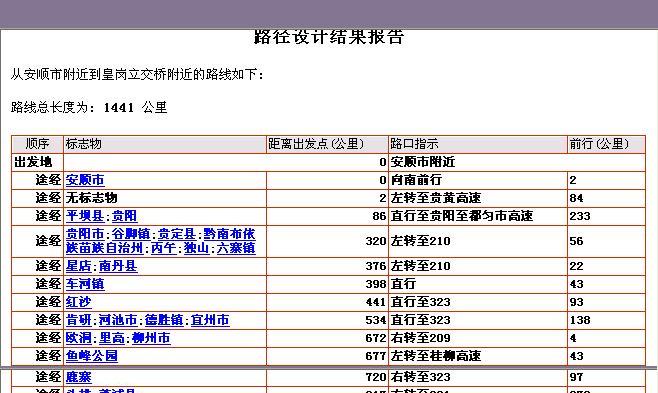Viewport: 658px width, 393px height.
Task: Open the 贵阳 link beside 平坝县
Action: pos(125,216)
